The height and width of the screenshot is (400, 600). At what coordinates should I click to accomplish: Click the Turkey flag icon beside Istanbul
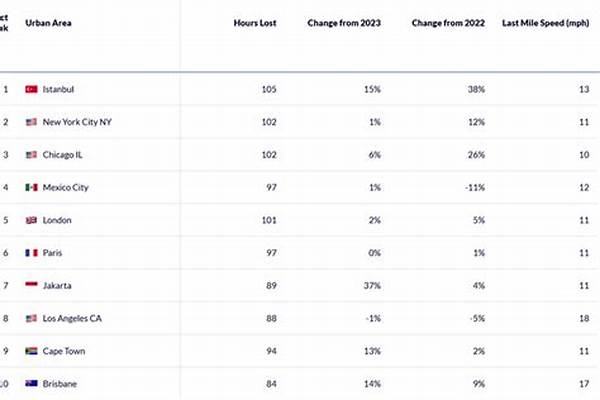point(31,89)
